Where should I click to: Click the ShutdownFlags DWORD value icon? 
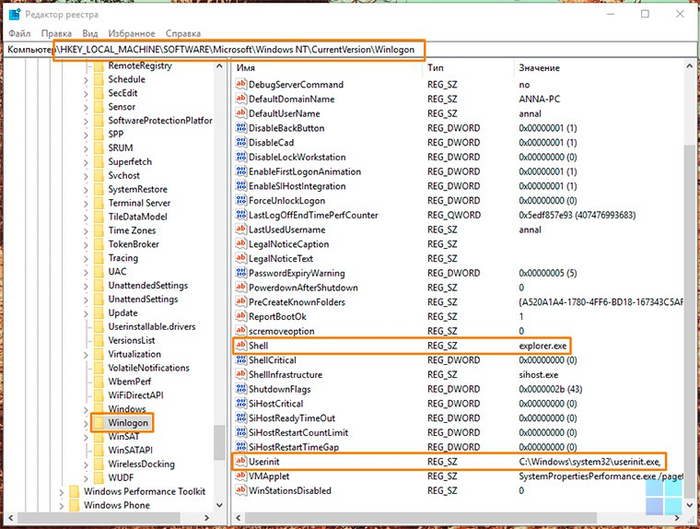click(240, 389)
